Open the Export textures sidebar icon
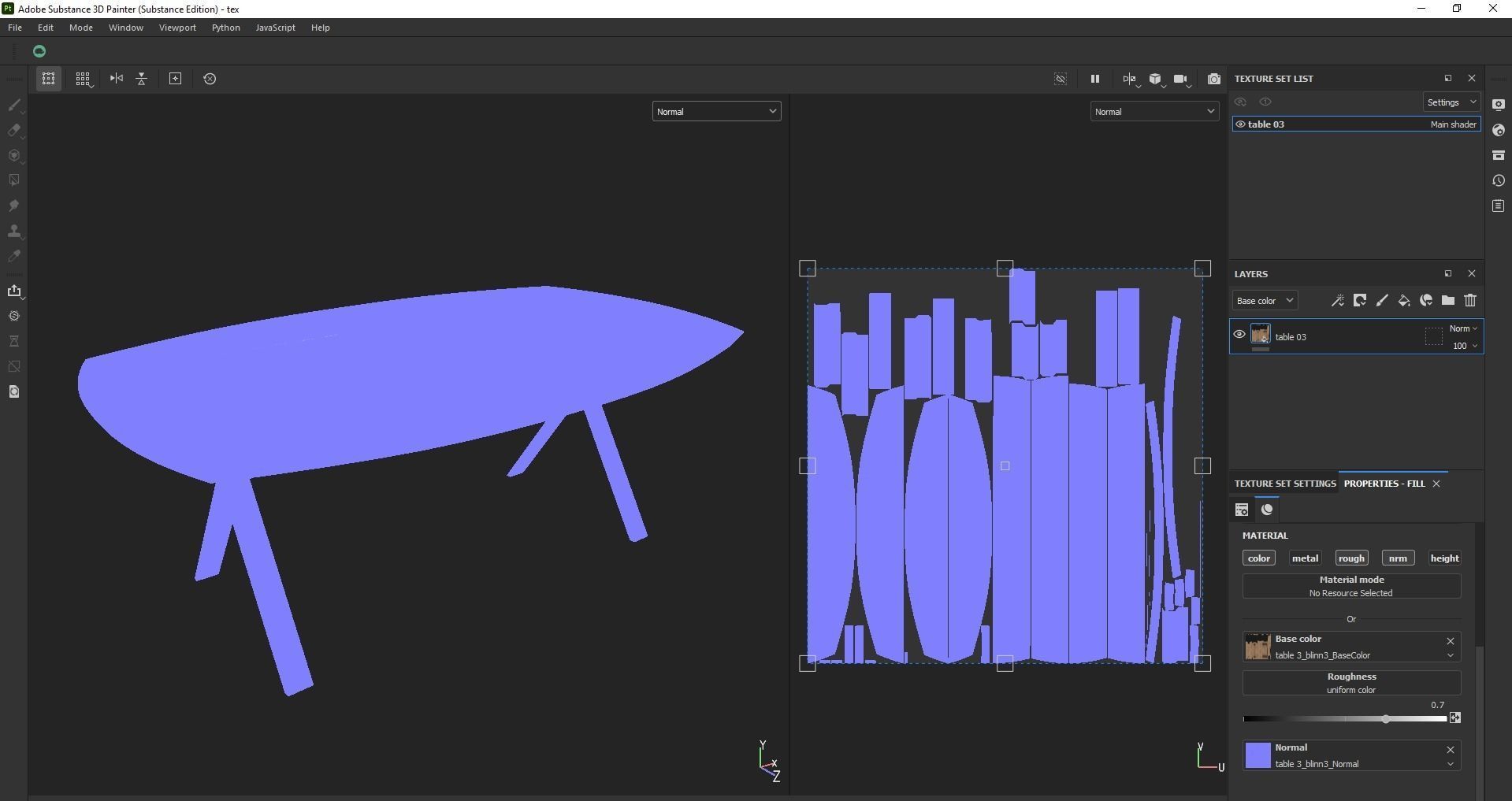The image size is (1512, 801). pyautogui.click(x=14, y=291)
